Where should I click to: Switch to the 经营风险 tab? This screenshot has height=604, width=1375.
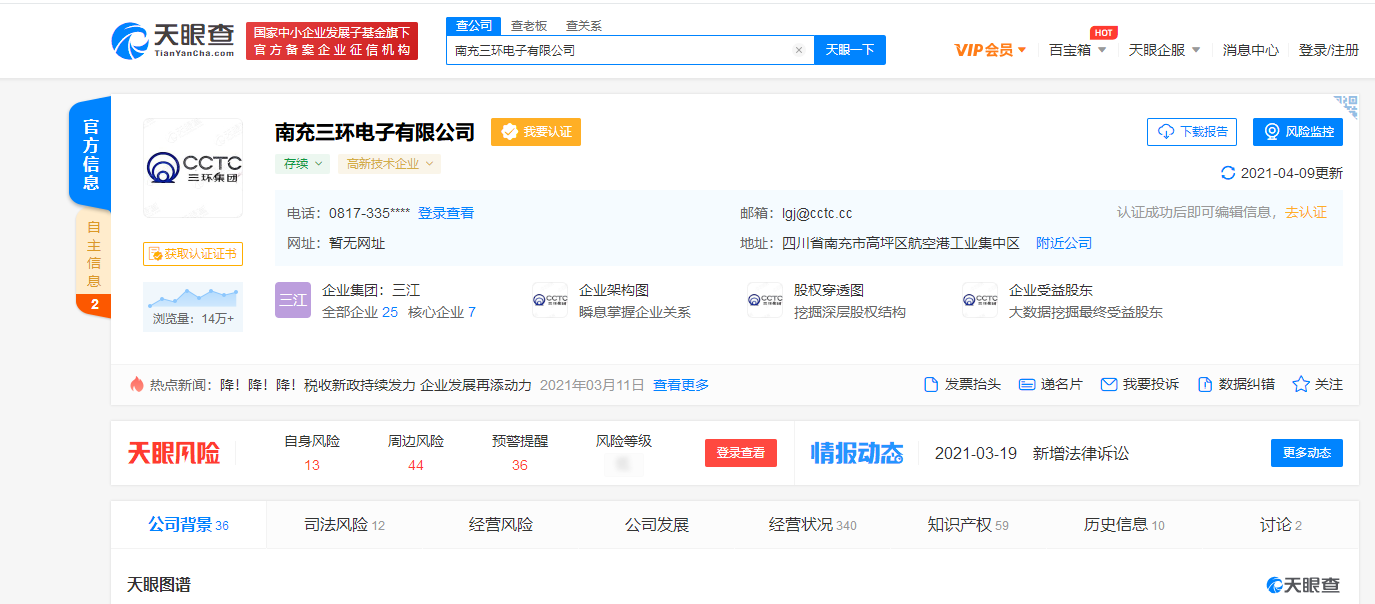(x=501, y=525)
